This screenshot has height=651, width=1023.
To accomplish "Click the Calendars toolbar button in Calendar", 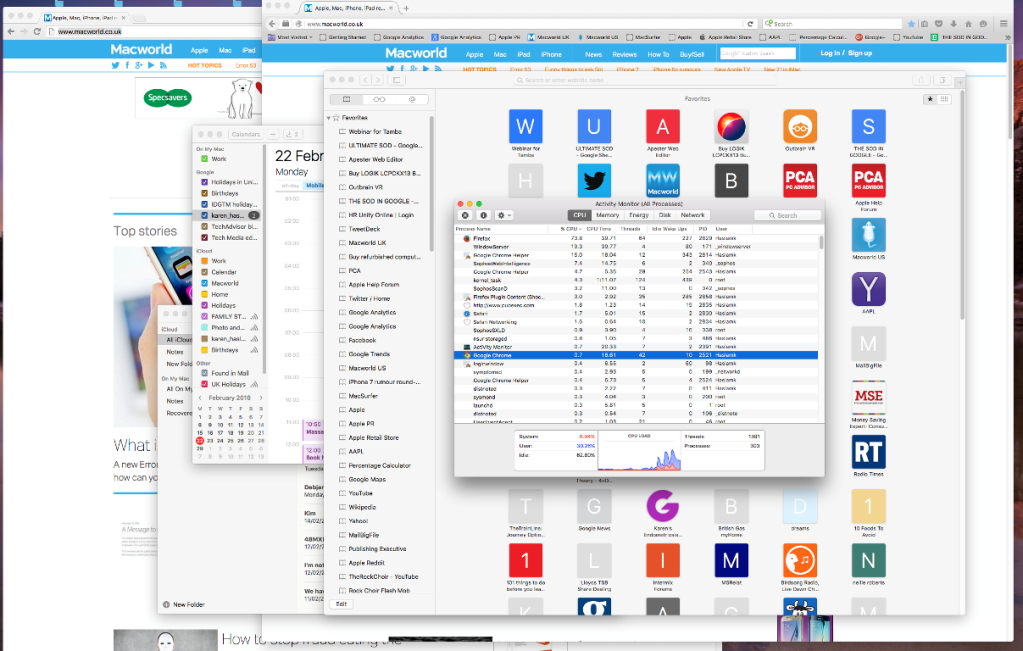I will (x=246, y=134).
